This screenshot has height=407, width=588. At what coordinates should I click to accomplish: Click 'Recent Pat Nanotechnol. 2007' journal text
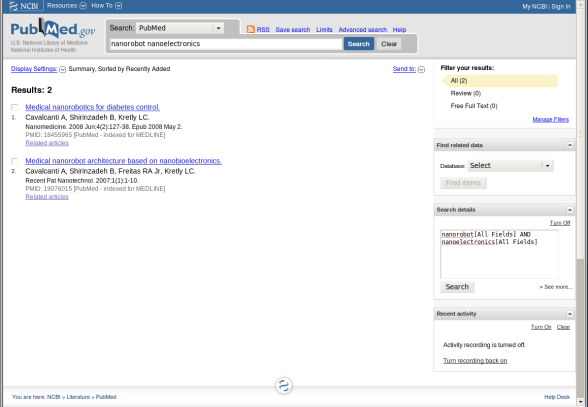(x=68, y=180)
